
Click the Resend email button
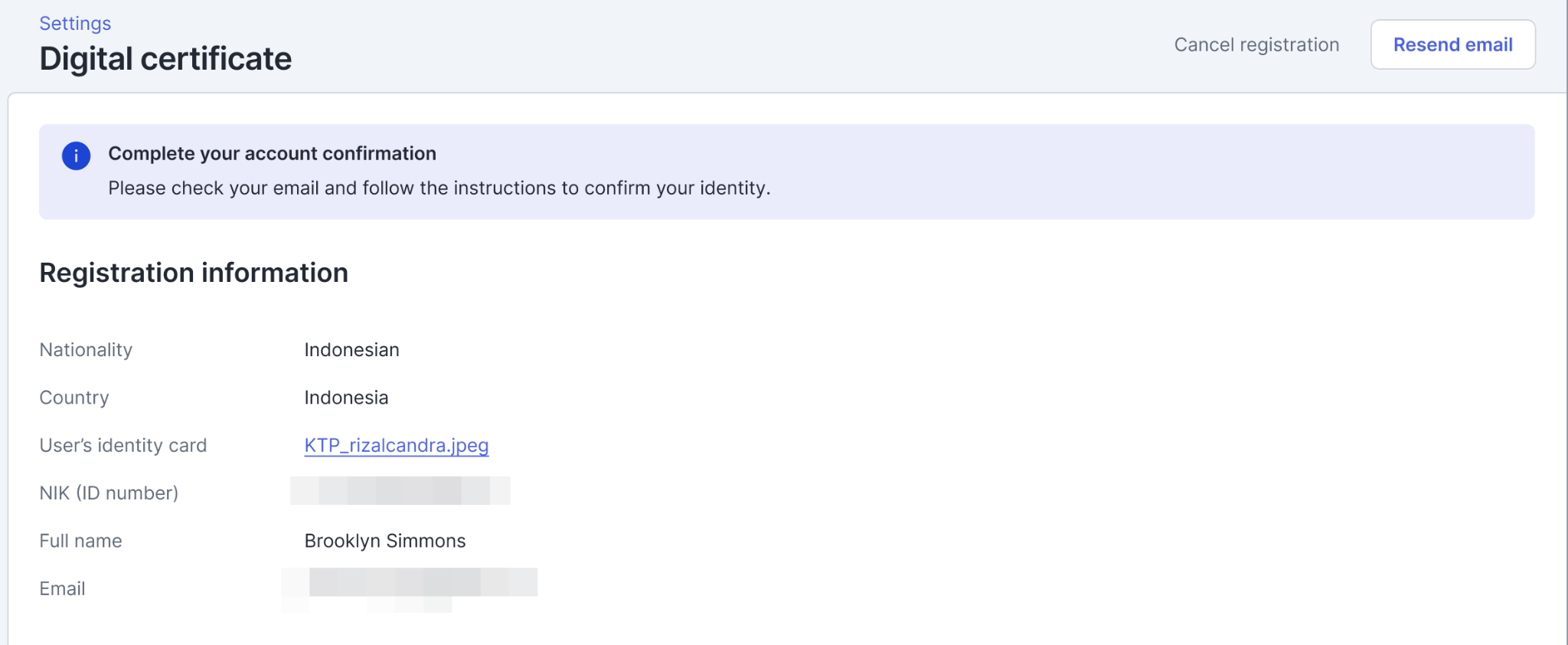click(x=1452, y=44)
